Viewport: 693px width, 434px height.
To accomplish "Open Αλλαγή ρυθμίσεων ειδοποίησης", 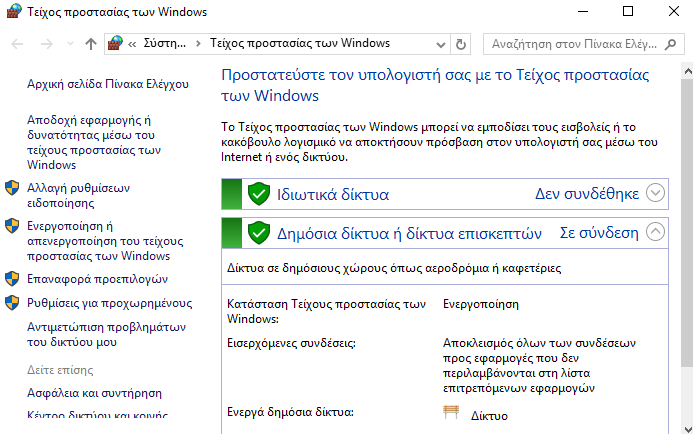I will pos(78,195).
